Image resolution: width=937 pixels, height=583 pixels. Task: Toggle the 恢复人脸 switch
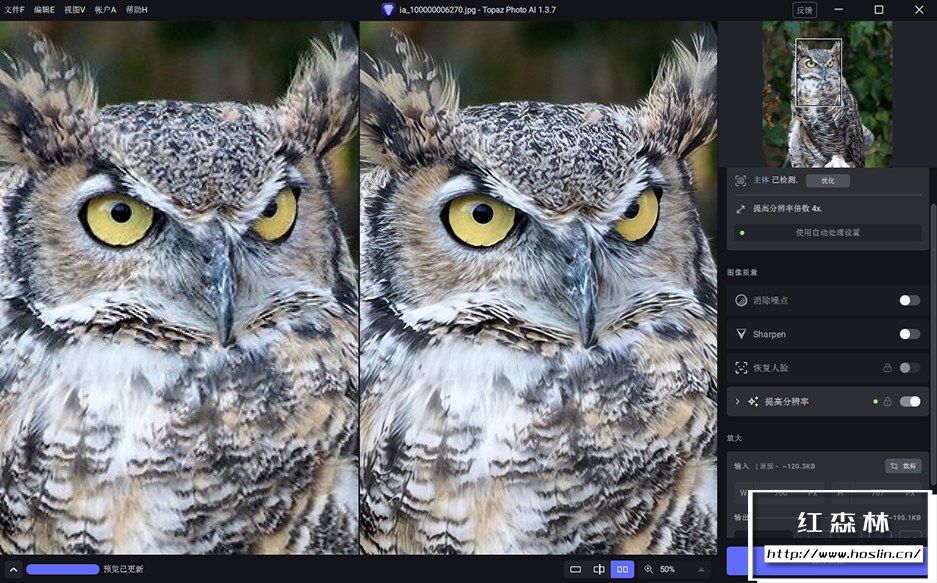(x=910, y=368)
